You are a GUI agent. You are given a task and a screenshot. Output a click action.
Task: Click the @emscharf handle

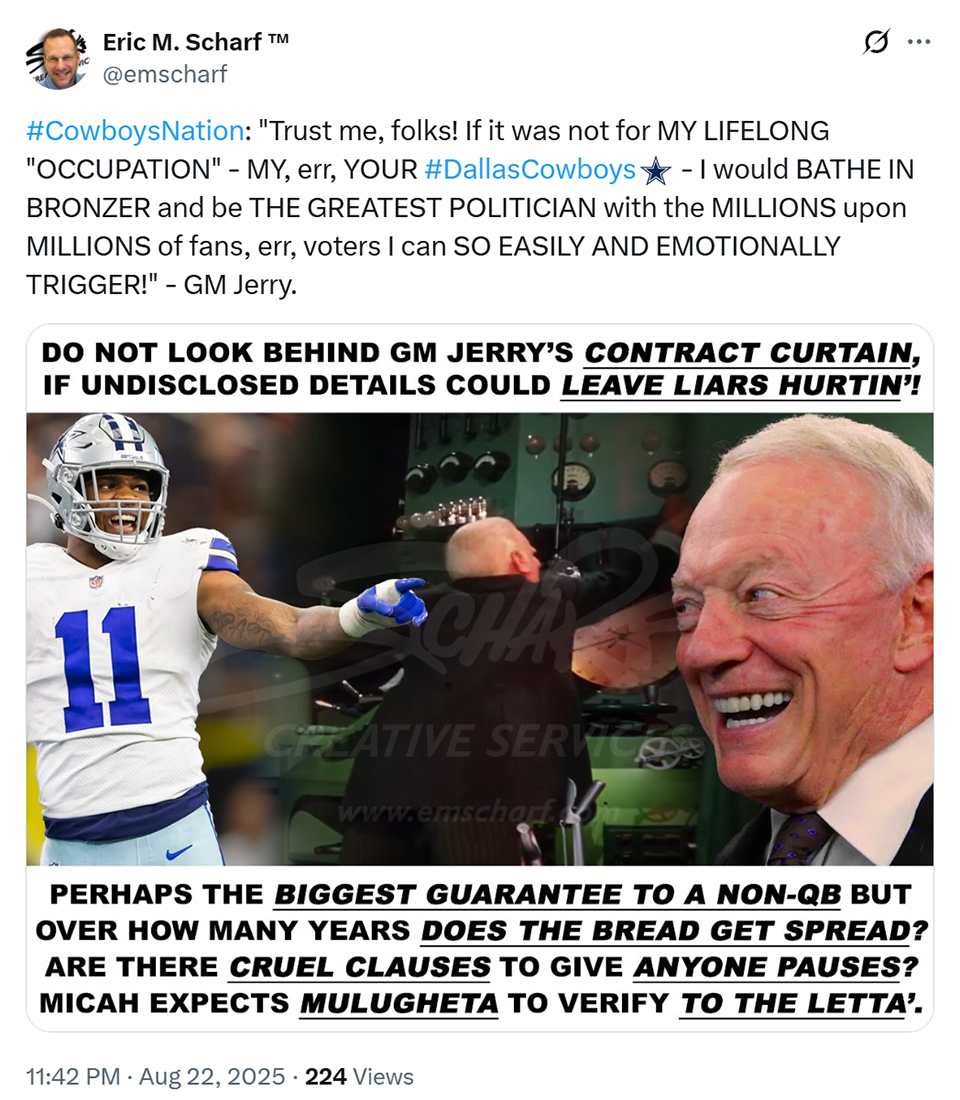[165, 74]
